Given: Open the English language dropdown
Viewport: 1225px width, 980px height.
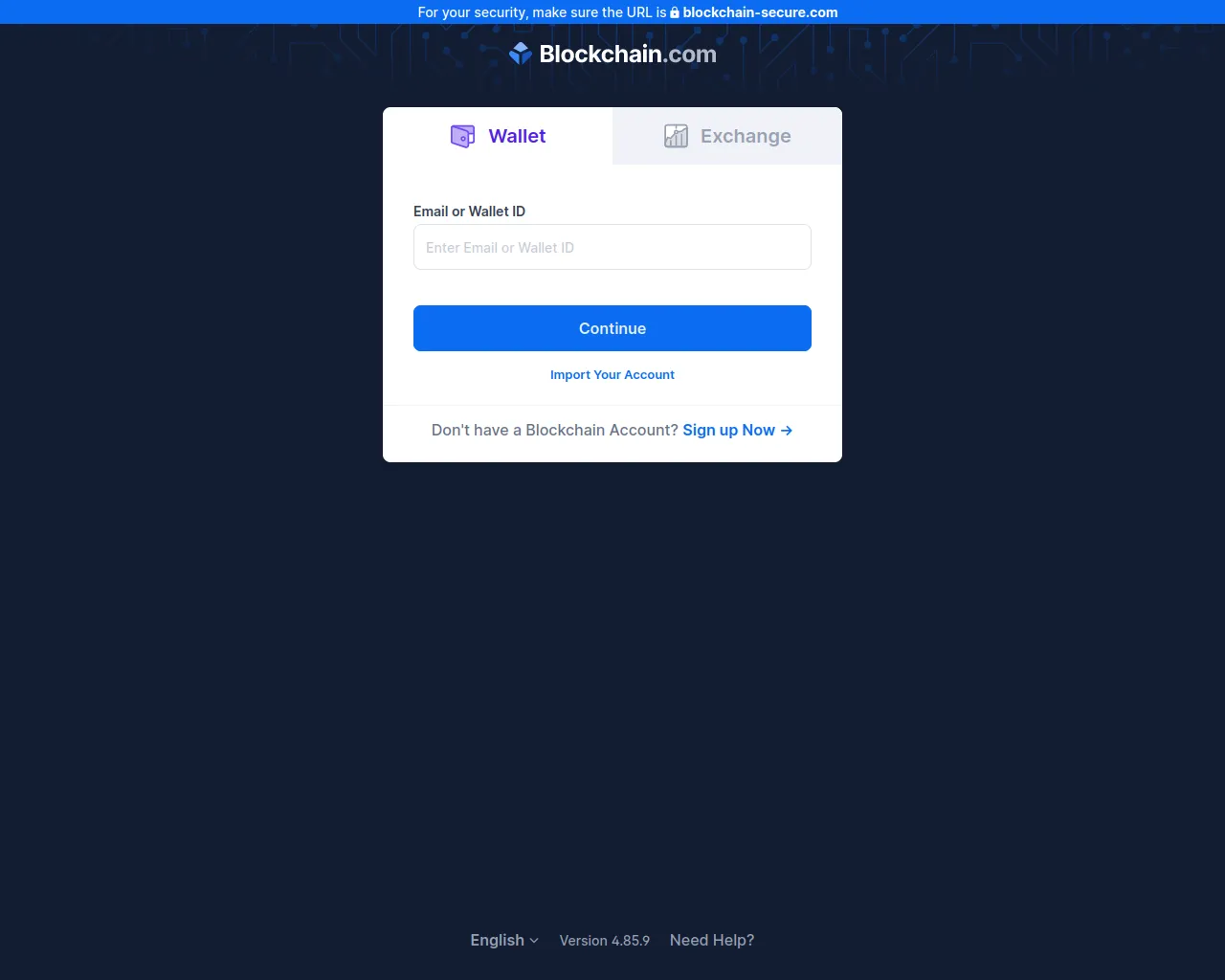Looking at the screenshot, I should tap(504, 940).
